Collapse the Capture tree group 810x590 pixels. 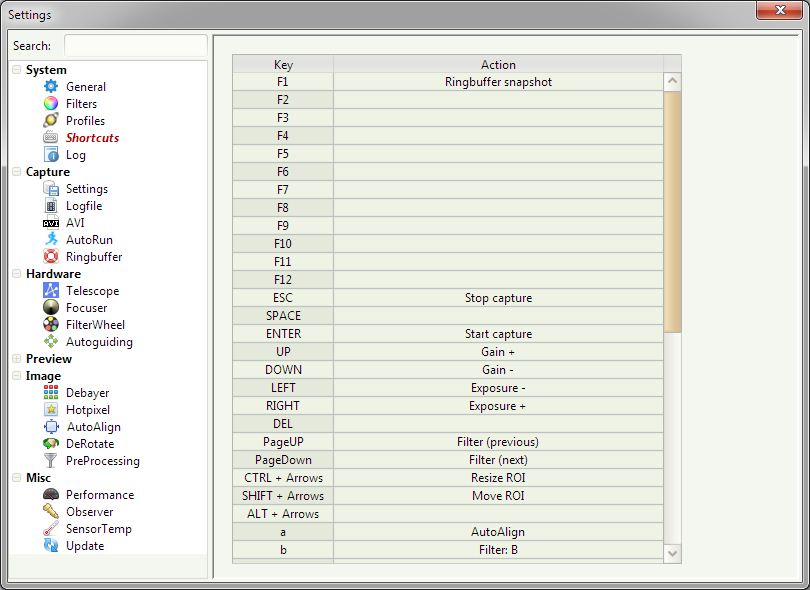click(x=17, y=172)
